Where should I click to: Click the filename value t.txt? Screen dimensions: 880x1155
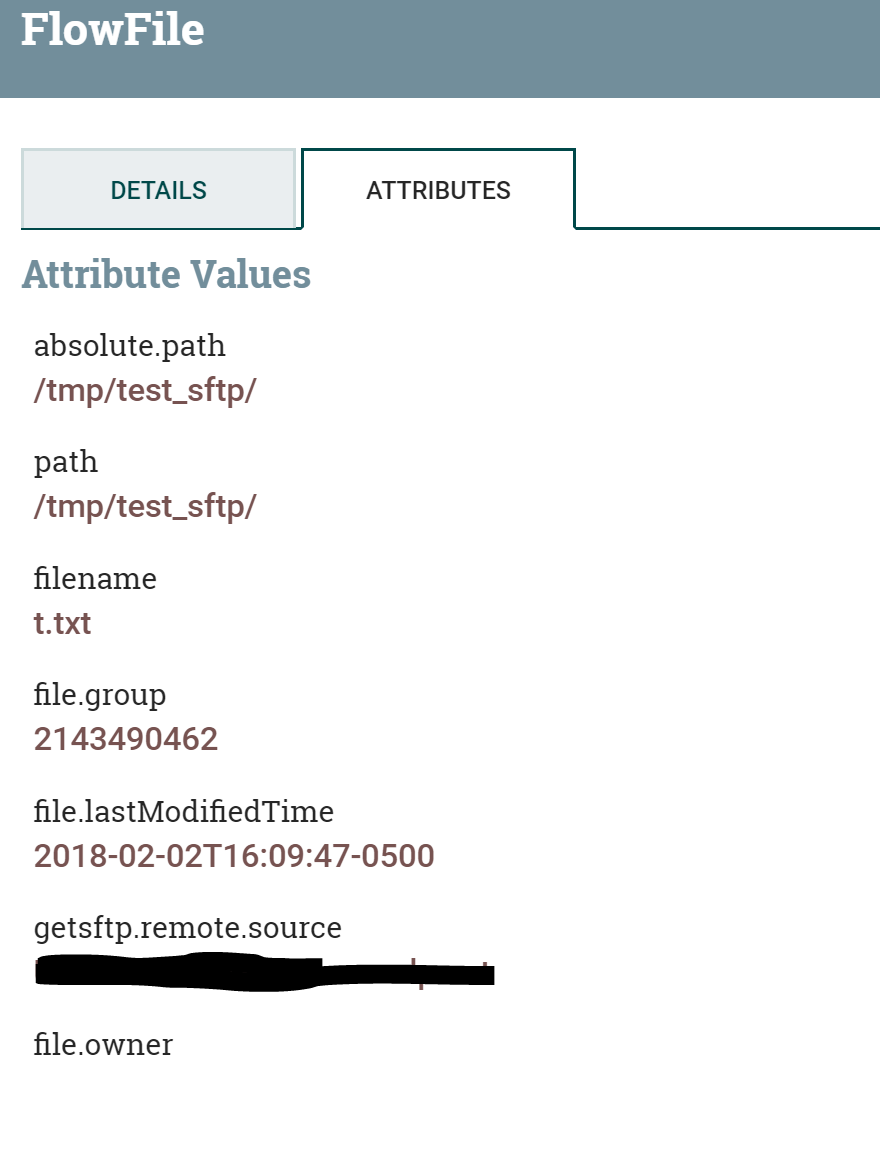(62, 623)
